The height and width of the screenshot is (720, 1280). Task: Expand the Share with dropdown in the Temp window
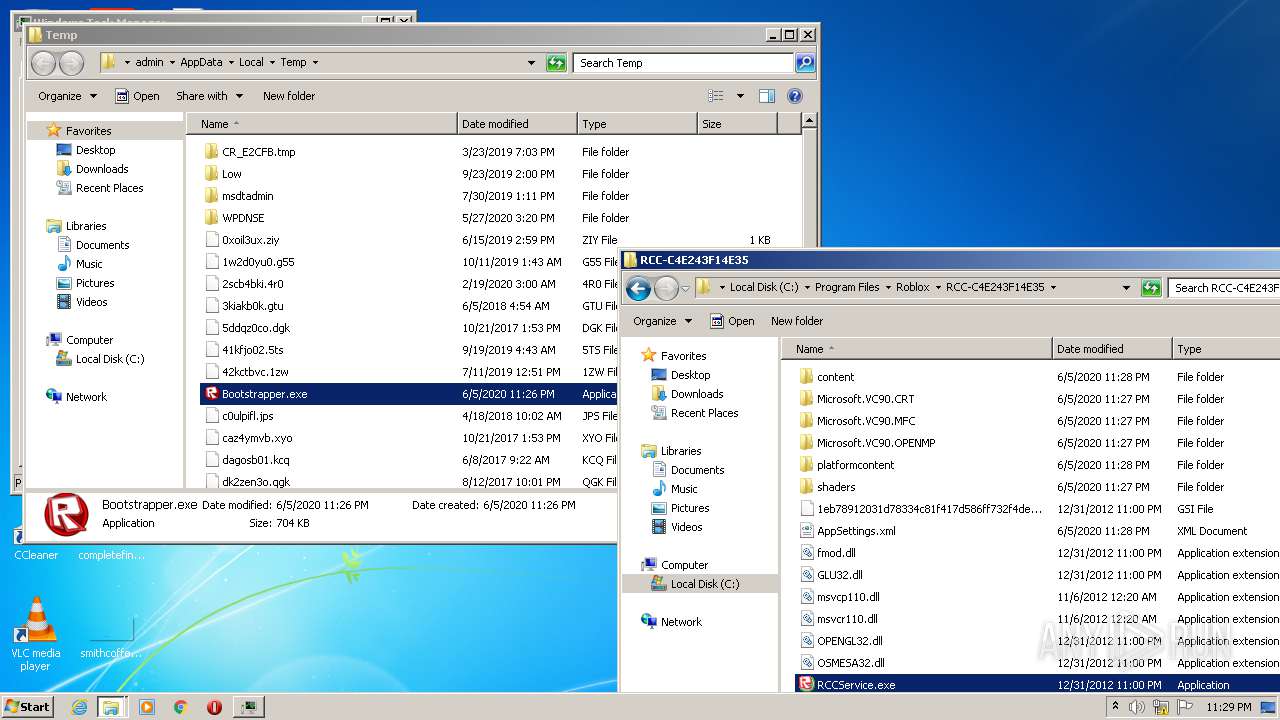210,96
